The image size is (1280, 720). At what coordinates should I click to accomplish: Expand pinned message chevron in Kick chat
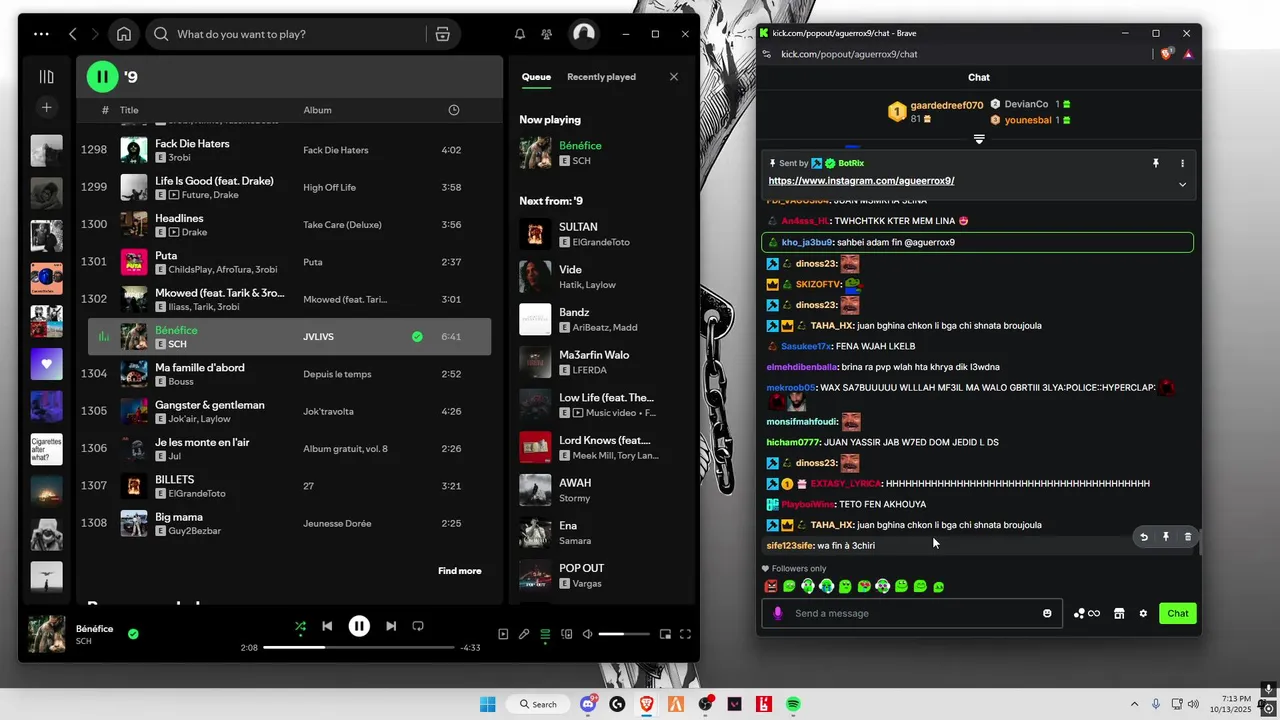1182,184
